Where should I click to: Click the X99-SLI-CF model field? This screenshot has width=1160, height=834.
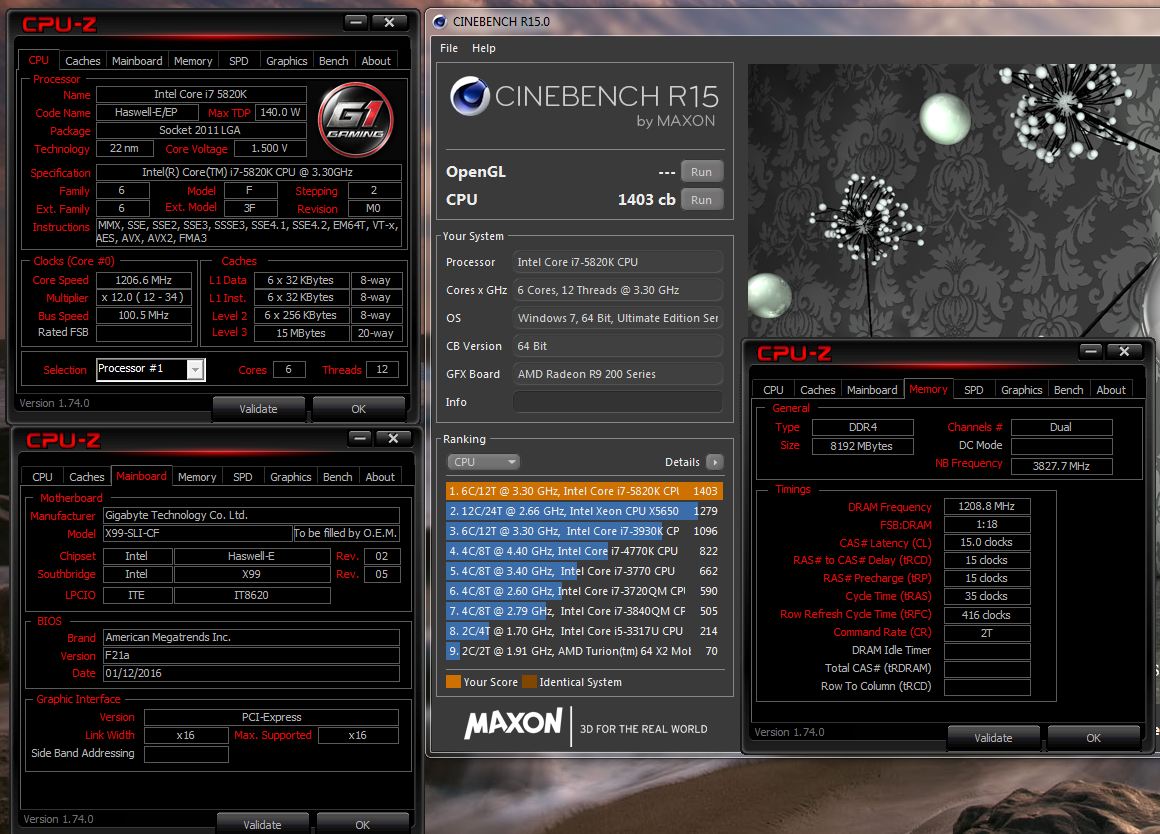click(198, 533)
